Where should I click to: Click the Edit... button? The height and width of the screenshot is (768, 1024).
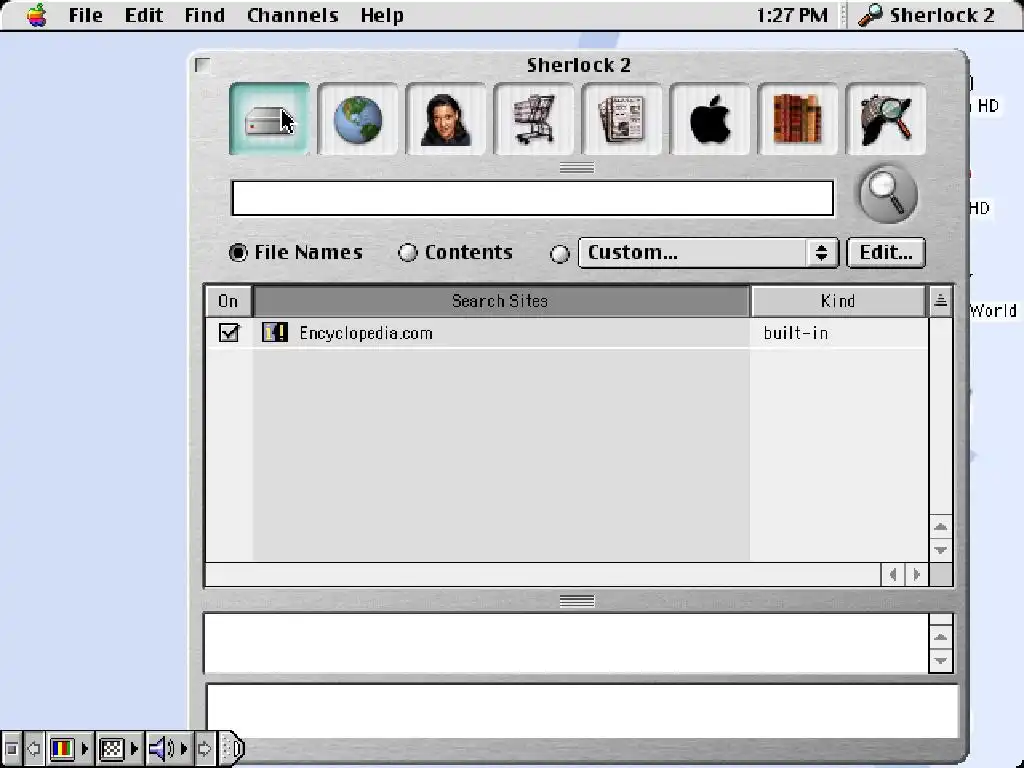[x=886, y=253]
